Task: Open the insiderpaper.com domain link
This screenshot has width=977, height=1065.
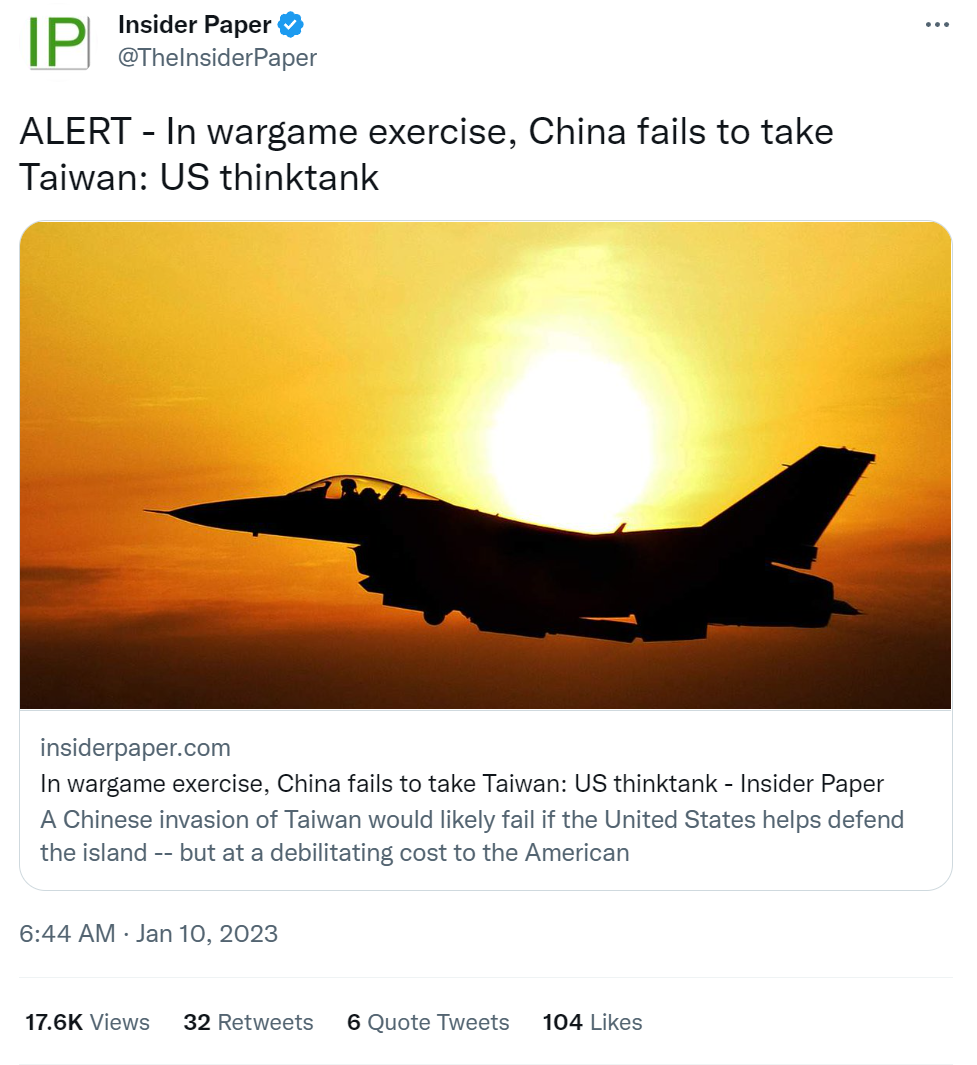Action: click(135, 748)
